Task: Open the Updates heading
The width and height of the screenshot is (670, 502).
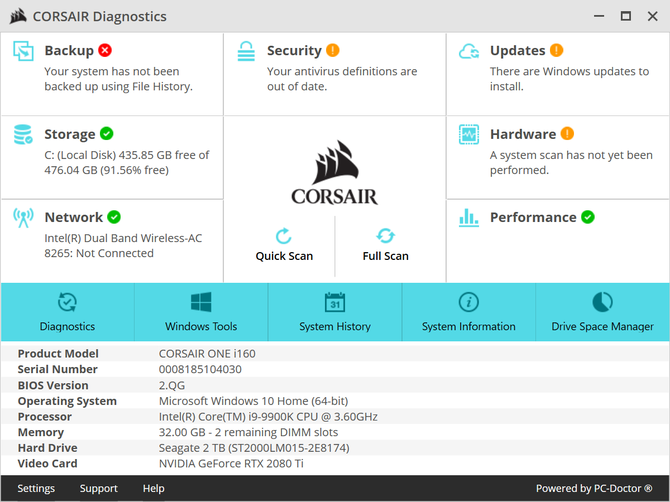Action: click(517, 50)
